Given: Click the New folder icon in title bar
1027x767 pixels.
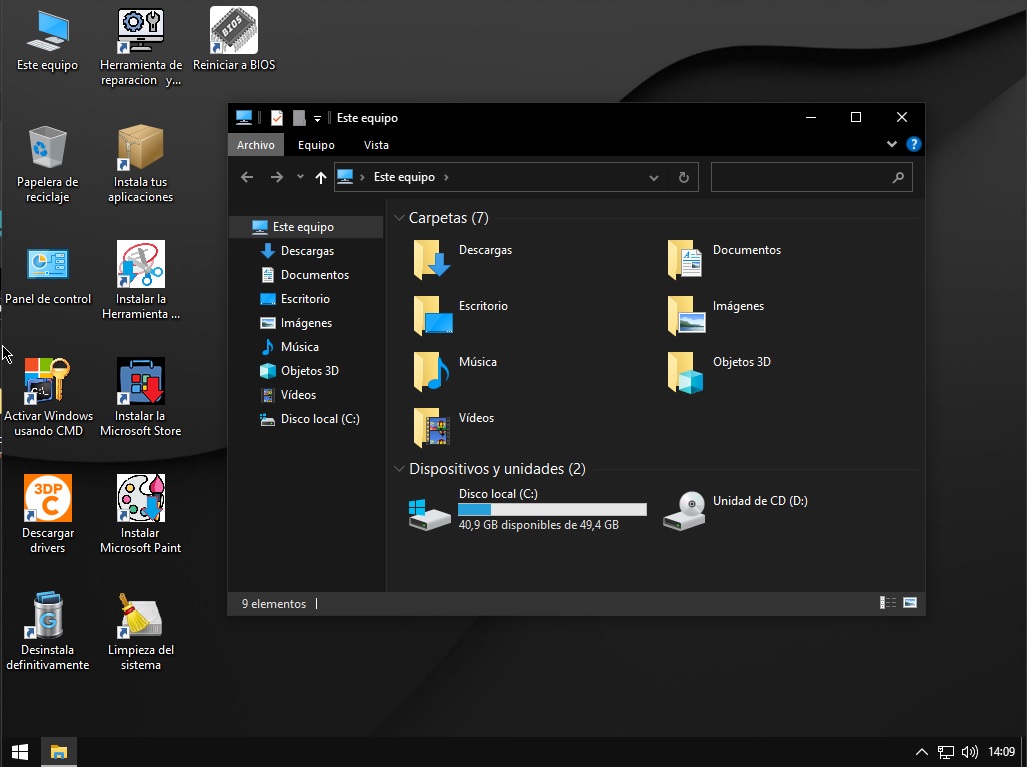Looking at the screenshot, I should (299, 118).
